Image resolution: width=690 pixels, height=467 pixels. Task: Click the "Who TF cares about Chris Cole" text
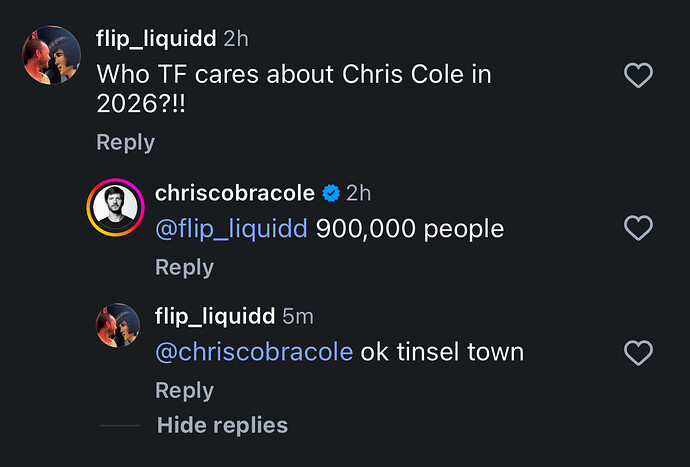[293, 90]
